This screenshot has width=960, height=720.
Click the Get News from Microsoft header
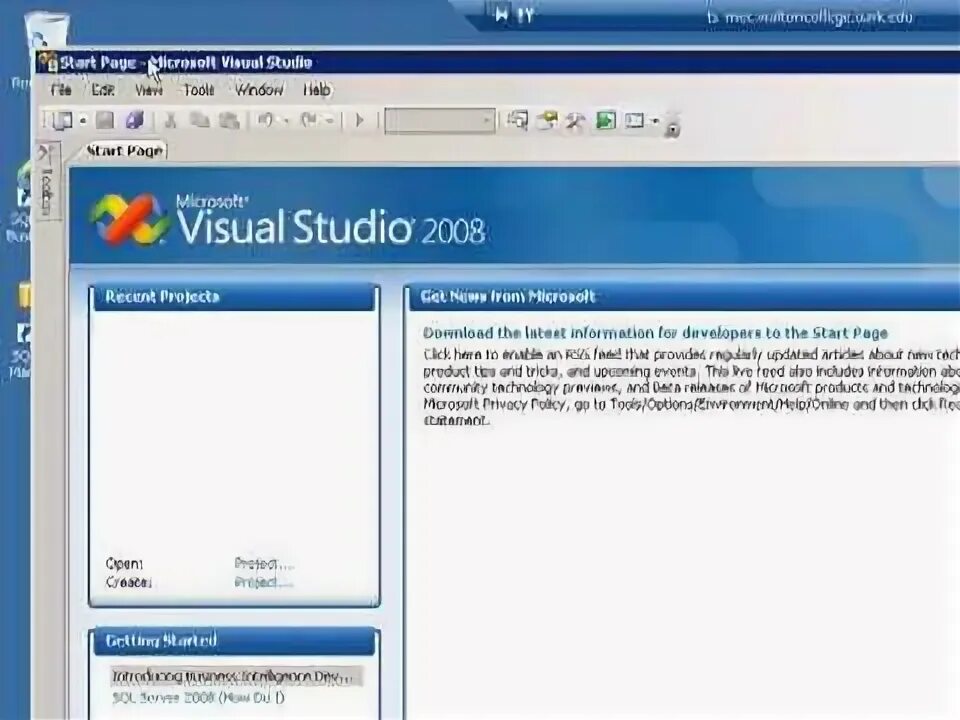tap(683, 297)
